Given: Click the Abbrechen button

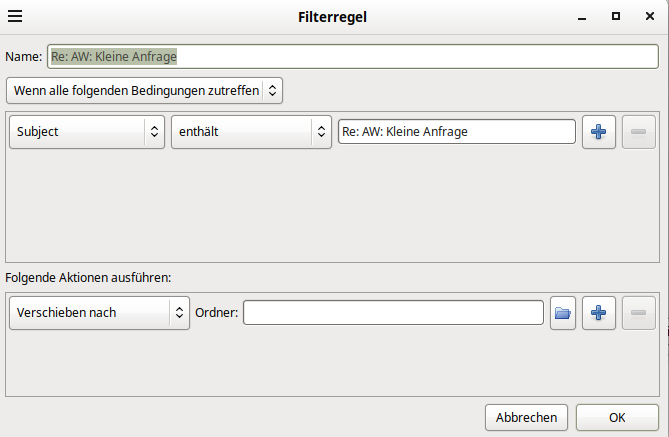Looking at the screenshot, I should (x=526, y=417).
